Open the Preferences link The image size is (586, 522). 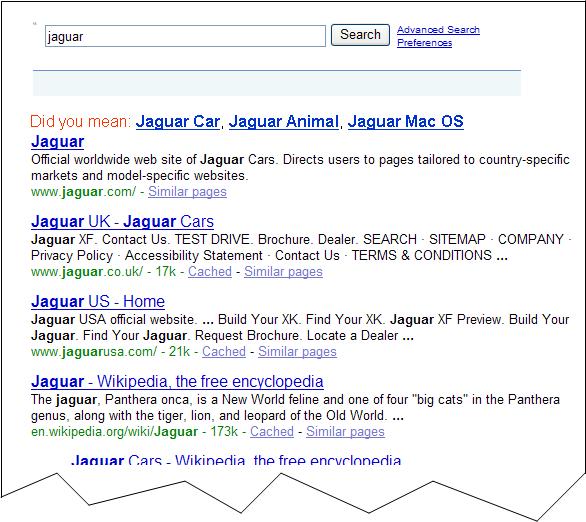[424, 43]
